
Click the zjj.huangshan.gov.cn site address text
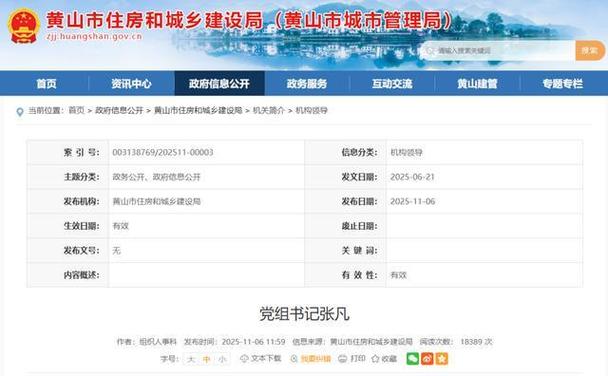94,37
